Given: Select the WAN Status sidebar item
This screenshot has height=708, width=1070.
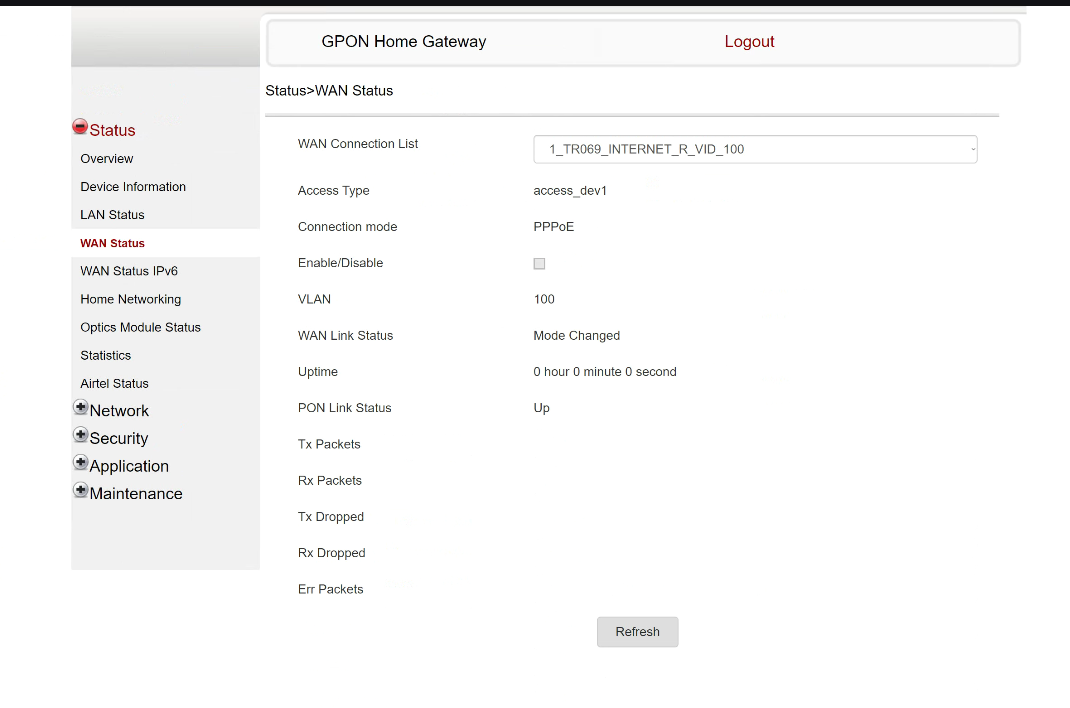Looking at the screenshot, I should [112, 243].
